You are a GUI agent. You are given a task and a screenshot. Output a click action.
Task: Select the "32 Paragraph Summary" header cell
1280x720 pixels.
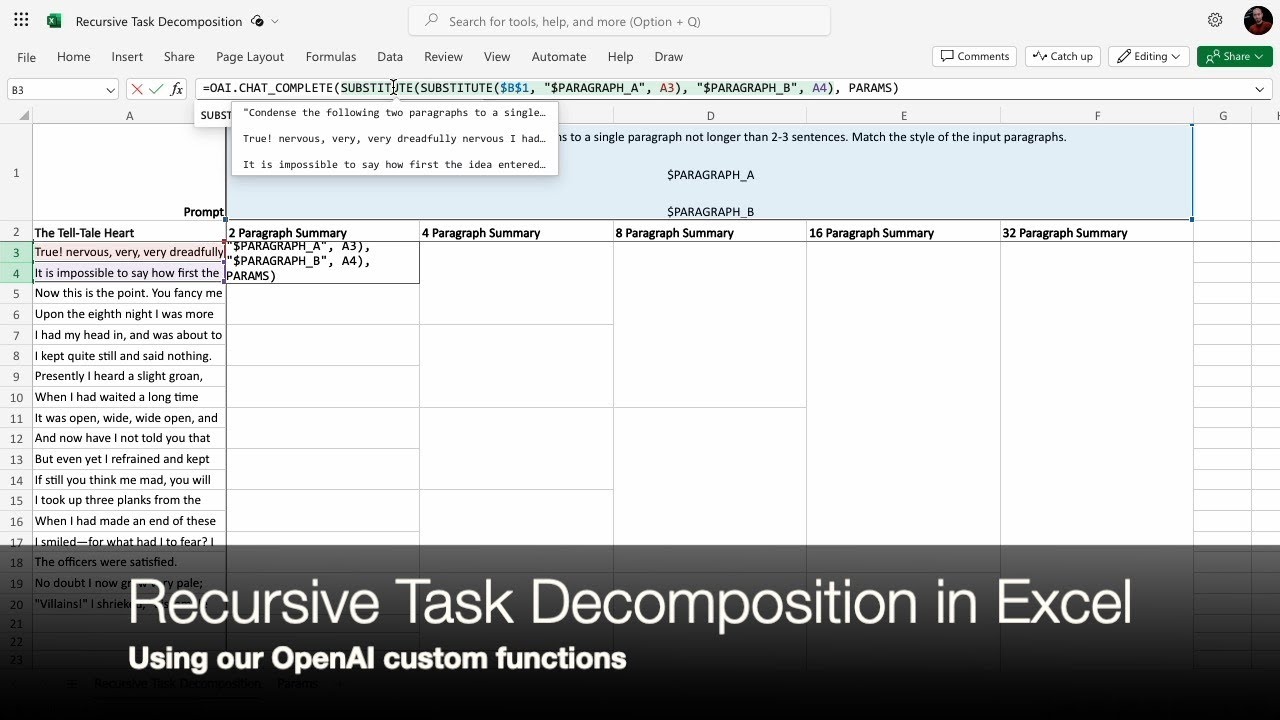pyautogui.click(x=1097, y=232)
